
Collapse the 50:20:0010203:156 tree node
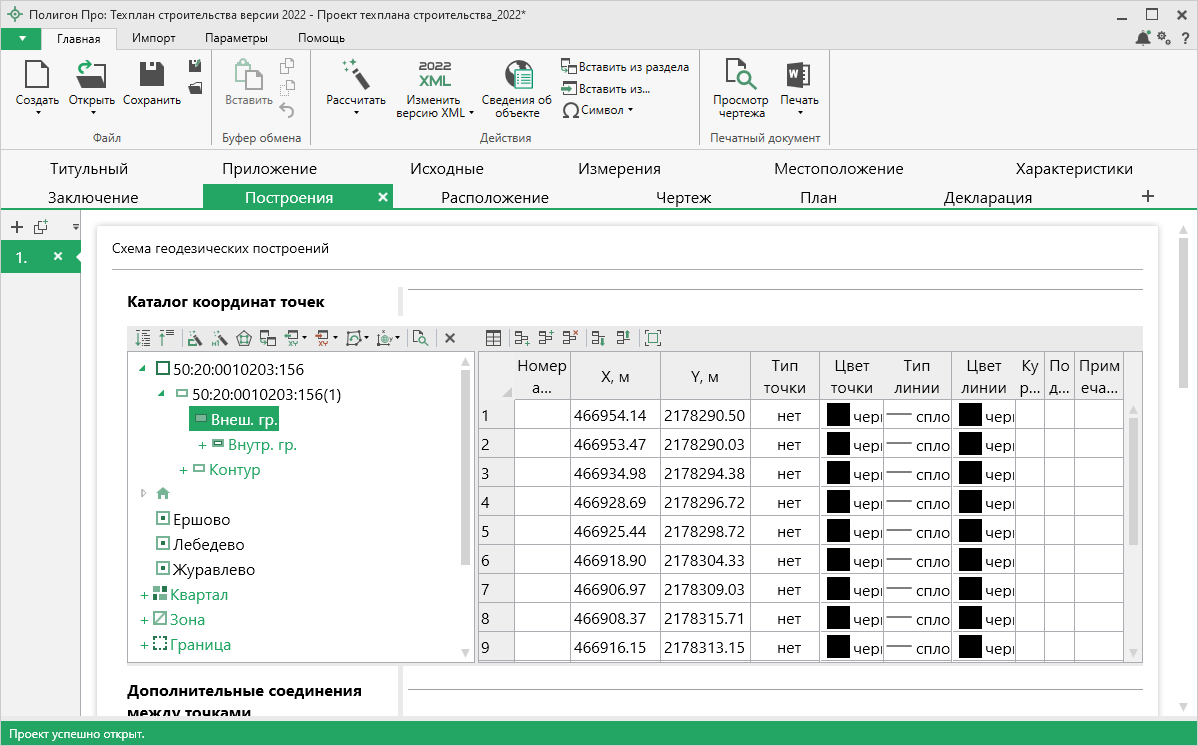pyautogui.click(x=142, y=369)
